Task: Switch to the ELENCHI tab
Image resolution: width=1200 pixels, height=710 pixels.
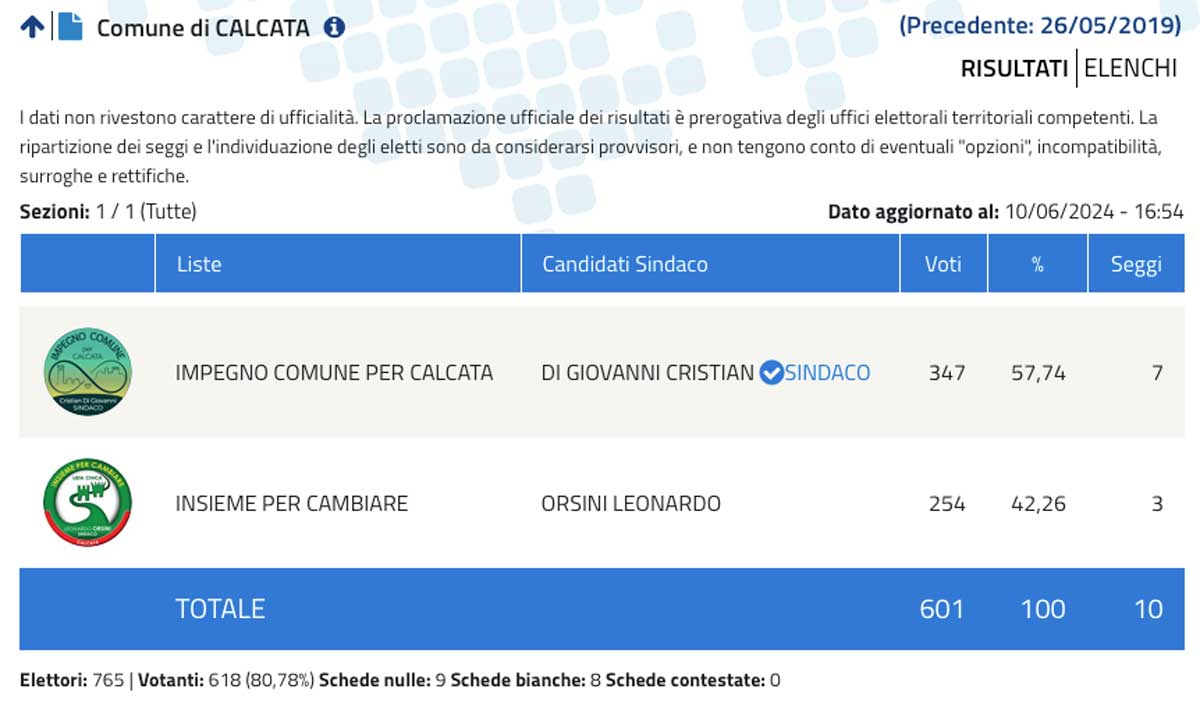Action: click(1130, 69)
